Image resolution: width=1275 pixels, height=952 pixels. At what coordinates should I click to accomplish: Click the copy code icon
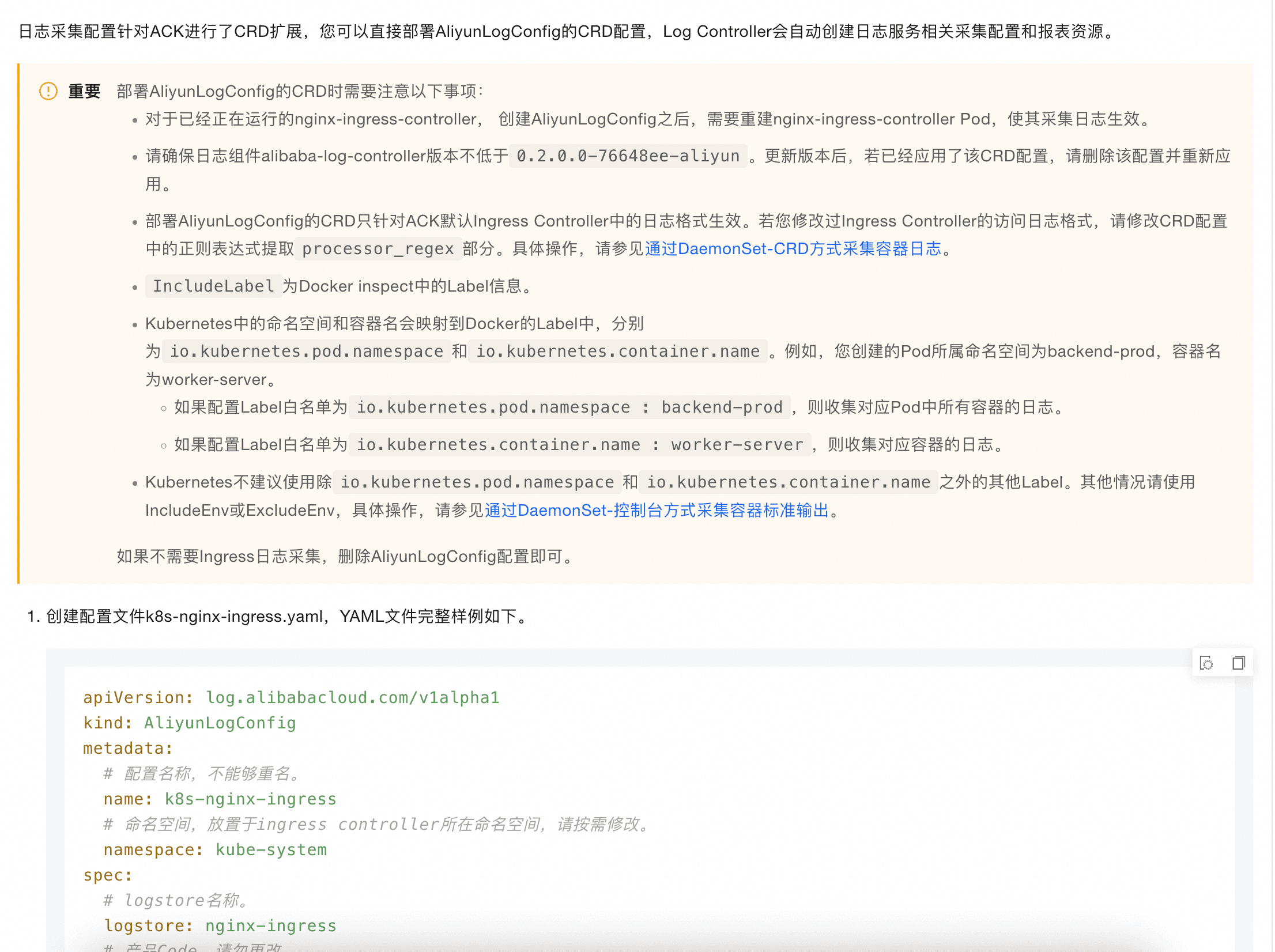pyautogui.click(x=1238, y=663)
